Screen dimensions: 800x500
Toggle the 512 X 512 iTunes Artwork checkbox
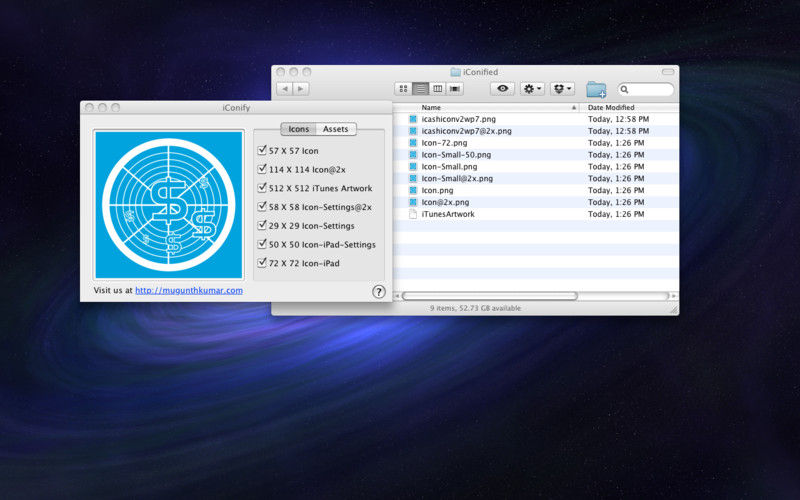coord(262,188)
